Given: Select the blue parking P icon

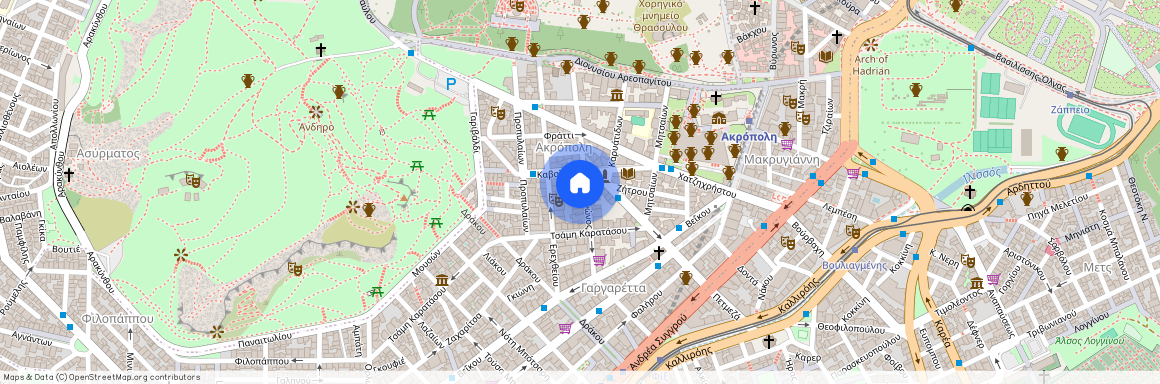Looking at the screenshot, I should click(x=451, y=84).
